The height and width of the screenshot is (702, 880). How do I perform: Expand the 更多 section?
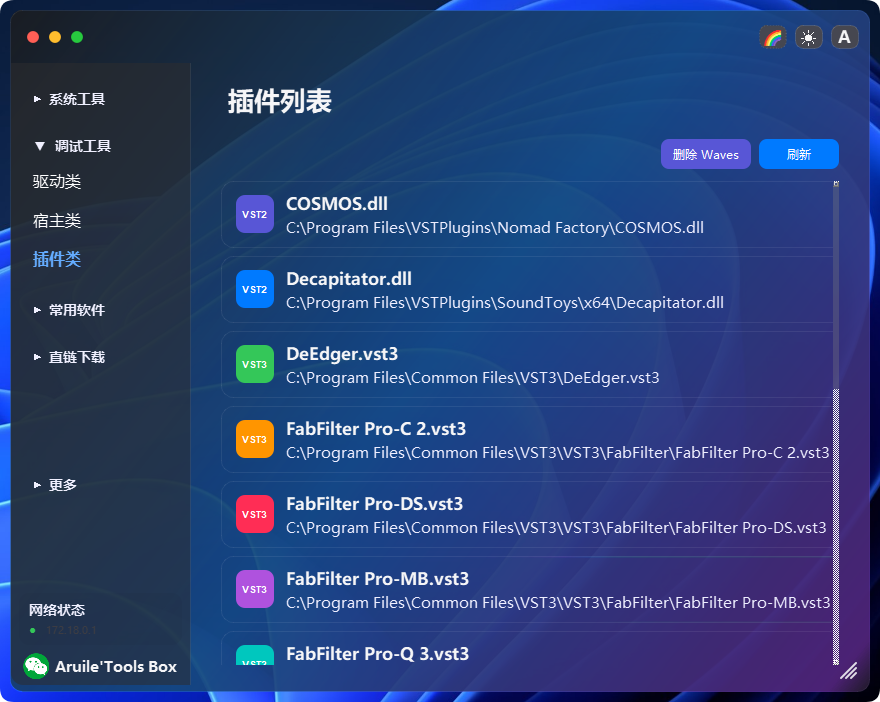pyautogui.click(x=55, y=485)
